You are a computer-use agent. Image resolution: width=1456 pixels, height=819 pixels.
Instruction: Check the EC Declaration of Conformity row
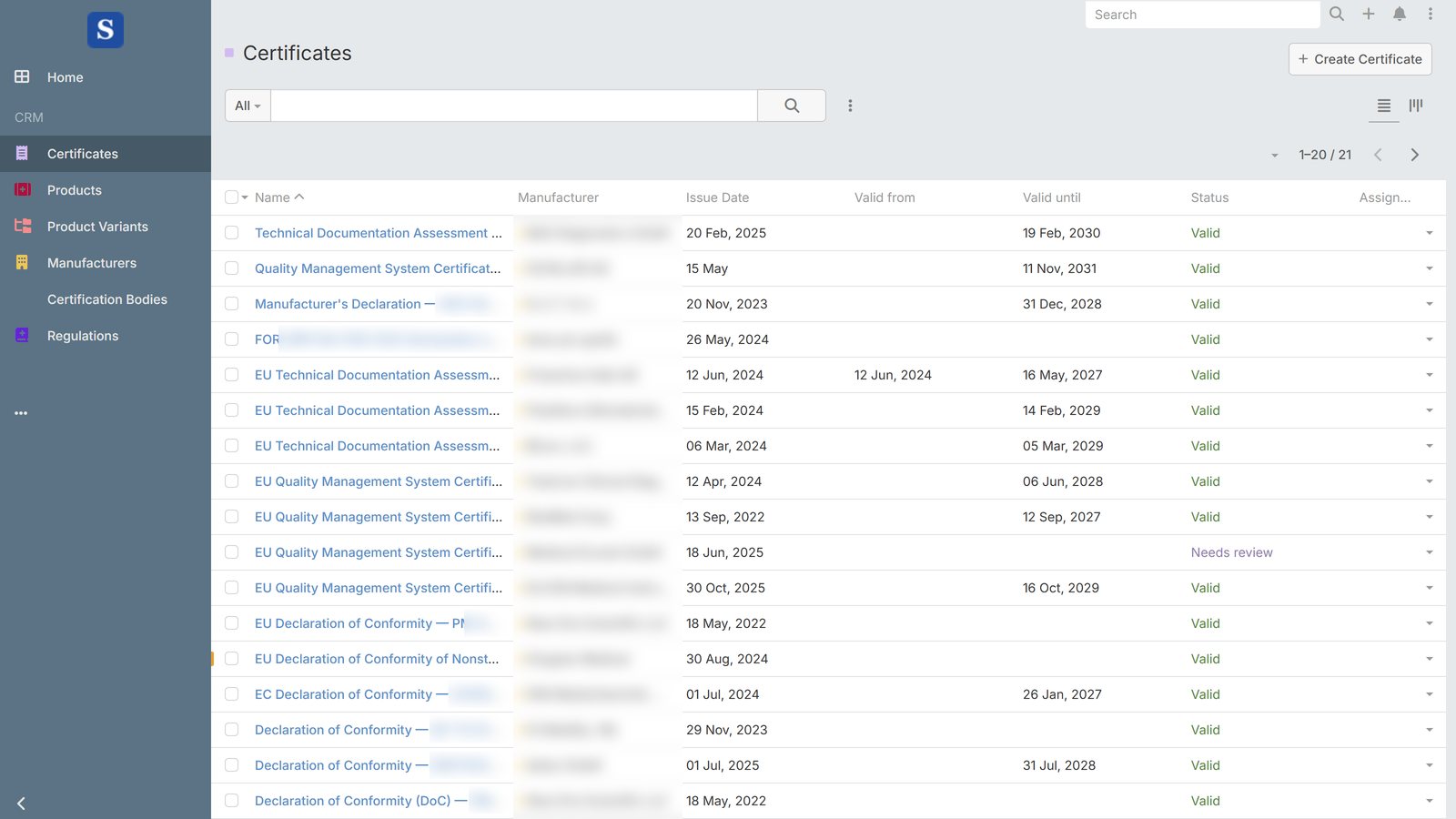click(231, 694)
